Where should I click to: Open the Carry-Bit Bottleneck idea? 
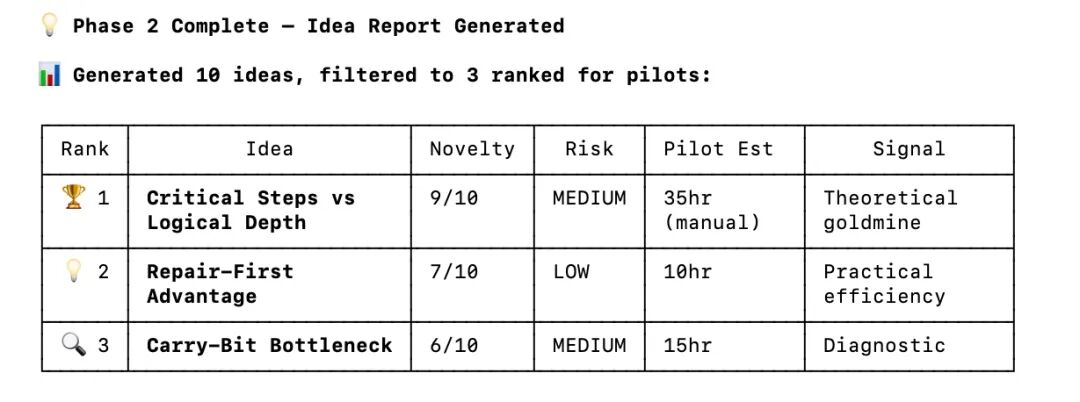(x=269, y=346)
